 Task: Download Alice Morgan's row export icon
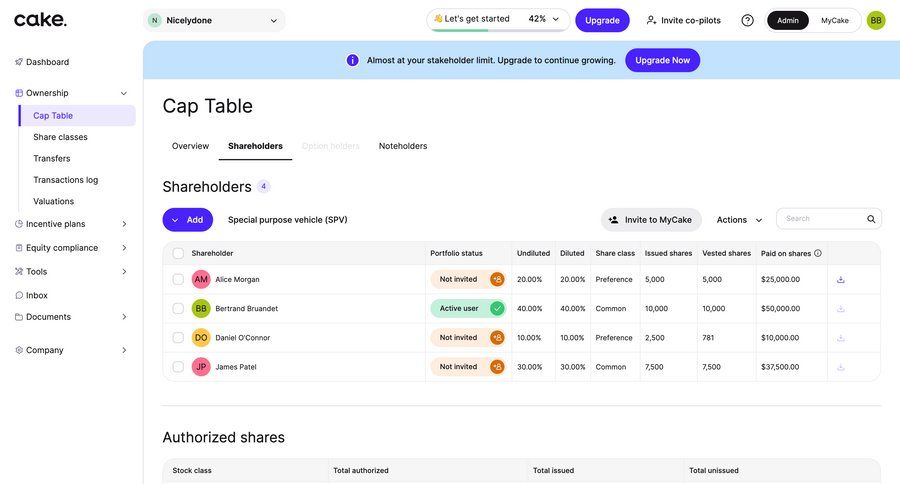coord(841,280)
